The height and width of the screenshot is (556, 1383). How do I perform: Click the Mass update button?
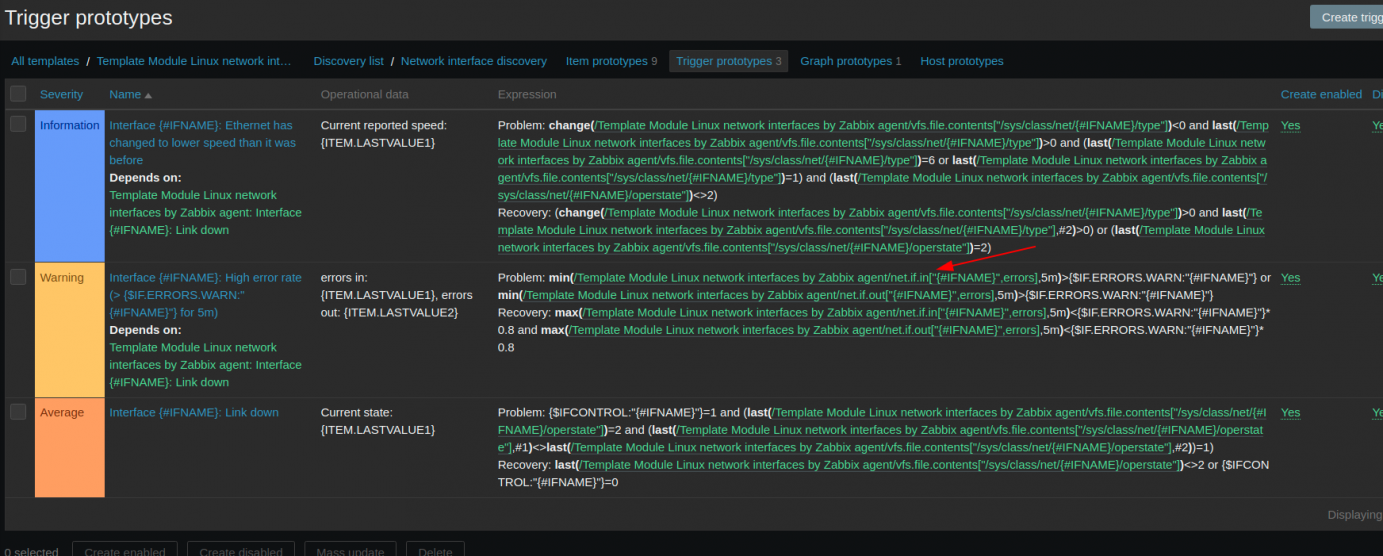point(348,551)
